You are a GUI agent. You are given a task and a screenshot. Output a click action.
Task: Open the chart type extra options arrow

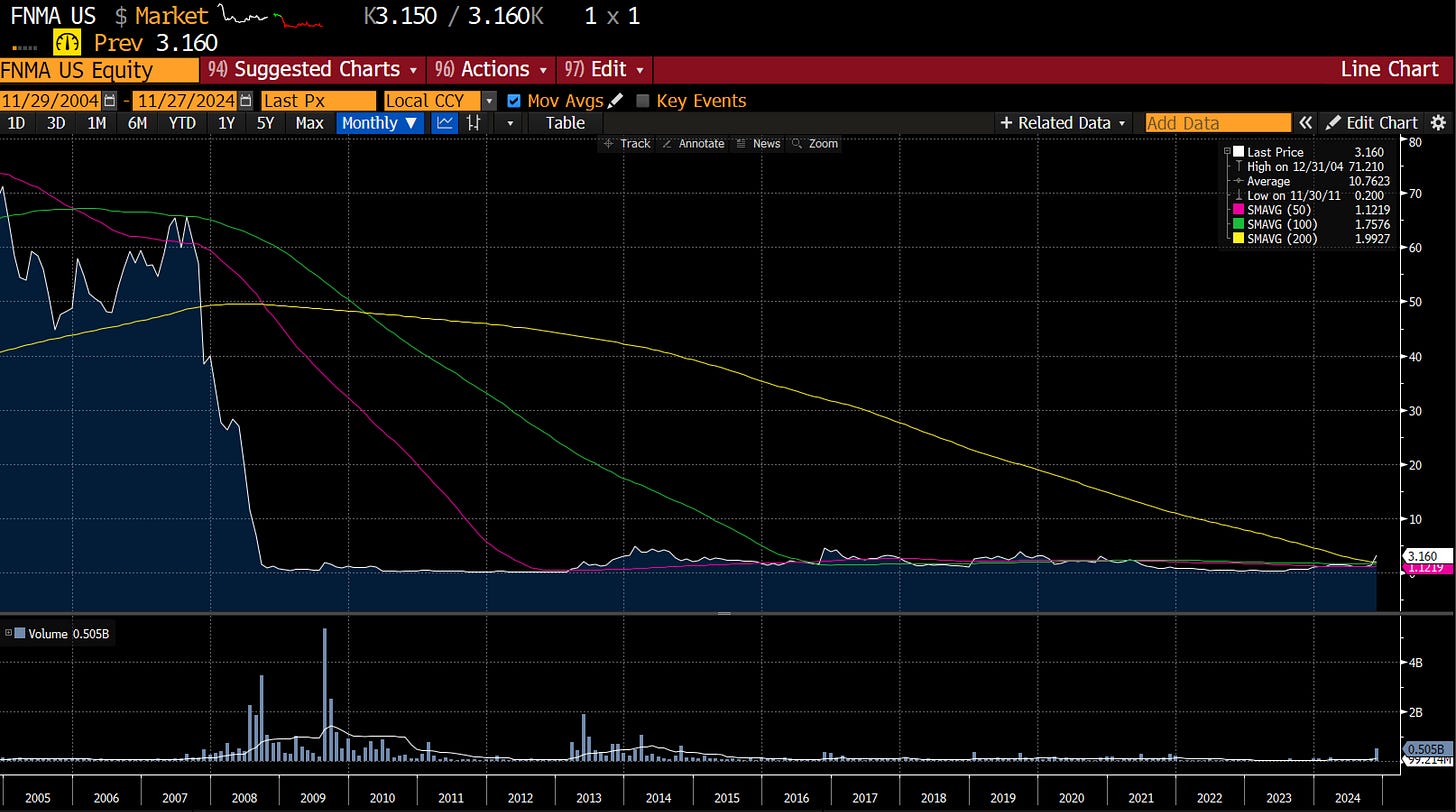click(510, 123)
